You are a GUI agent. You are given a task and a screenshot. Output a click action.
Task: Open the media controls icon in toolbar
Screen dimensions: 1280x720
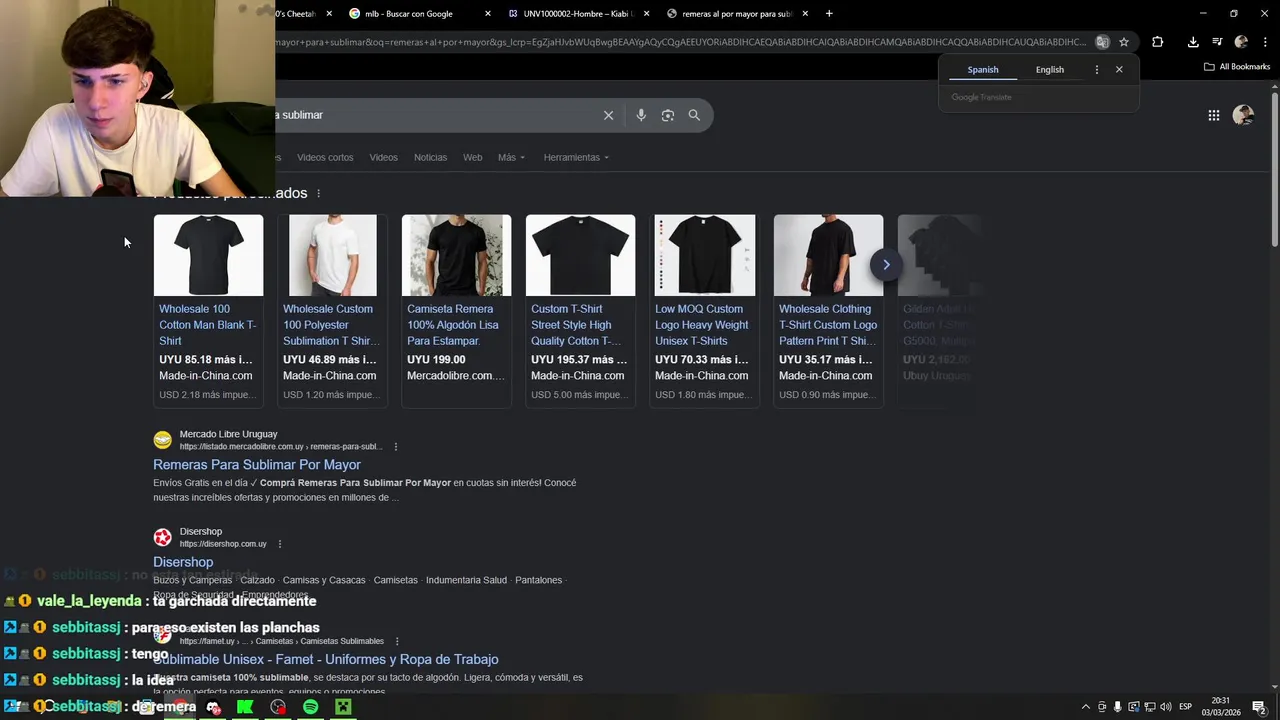click(x=1217, y=42)
